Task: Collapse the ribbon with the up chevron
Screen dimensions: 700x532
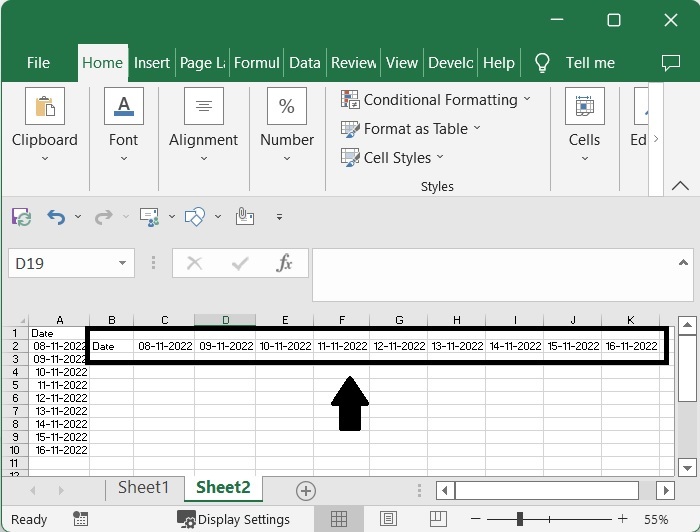Action: [x=680, y=185]
